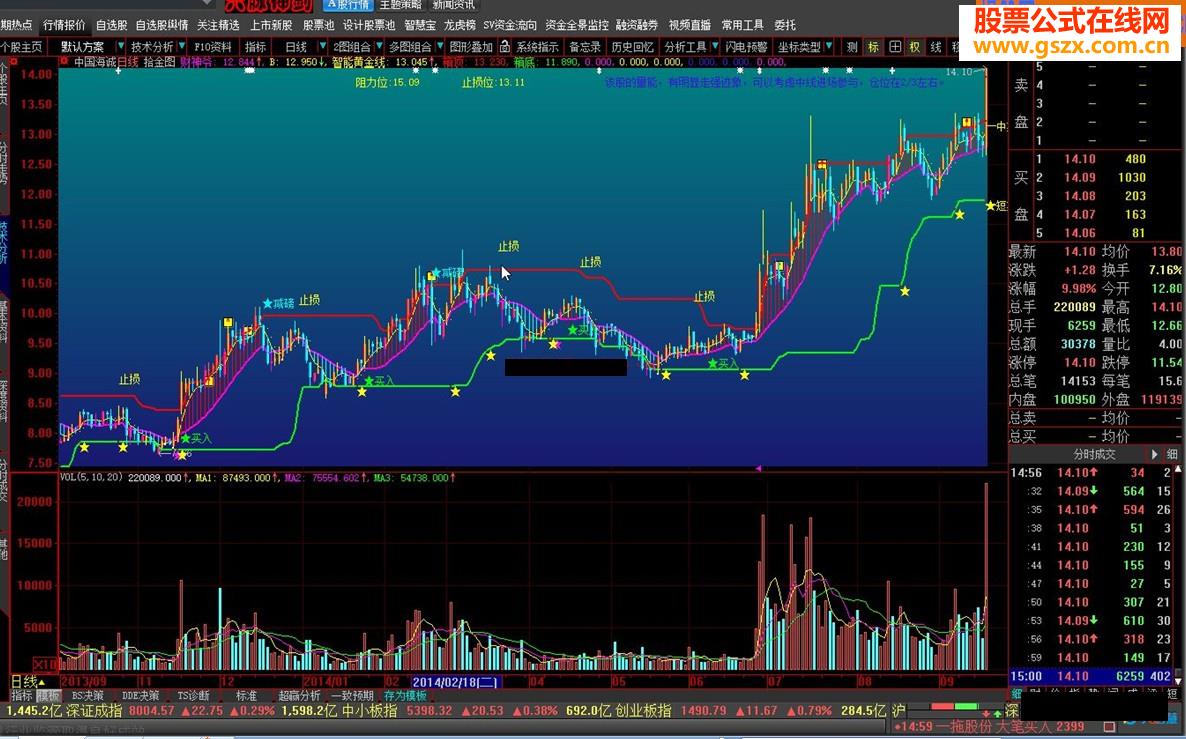Screen dimensions: 1186x739
Task: Switch to the 主题策略 tab
Action: point(401,5)
